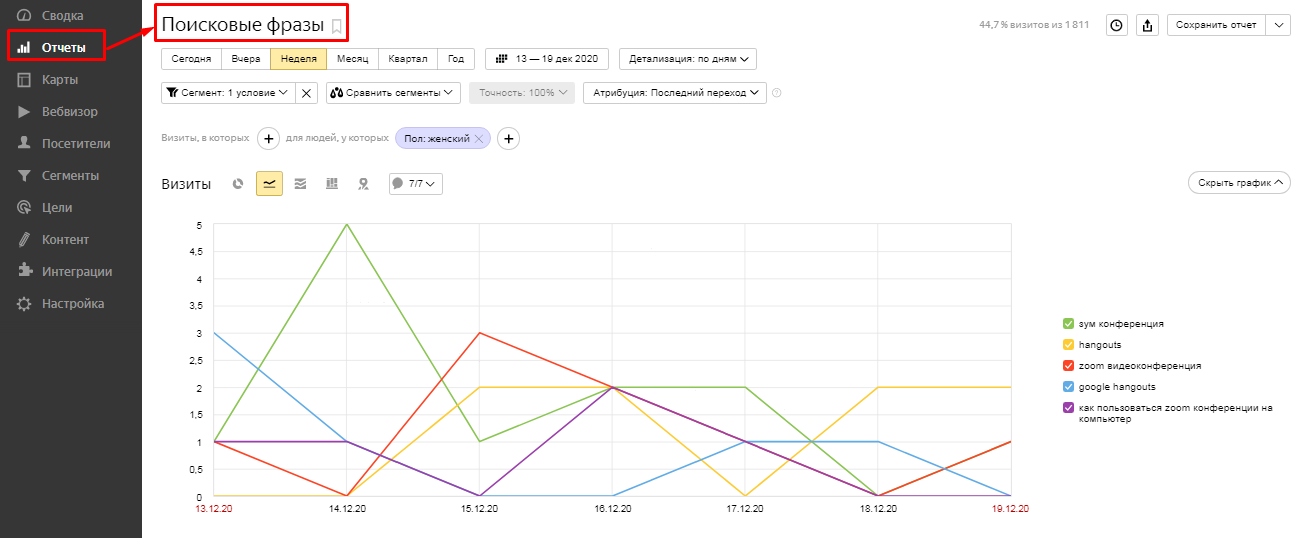1299x538 pixels.
Task: Open the date range 13 — 19 дек 2020
Action: point(547,59)
